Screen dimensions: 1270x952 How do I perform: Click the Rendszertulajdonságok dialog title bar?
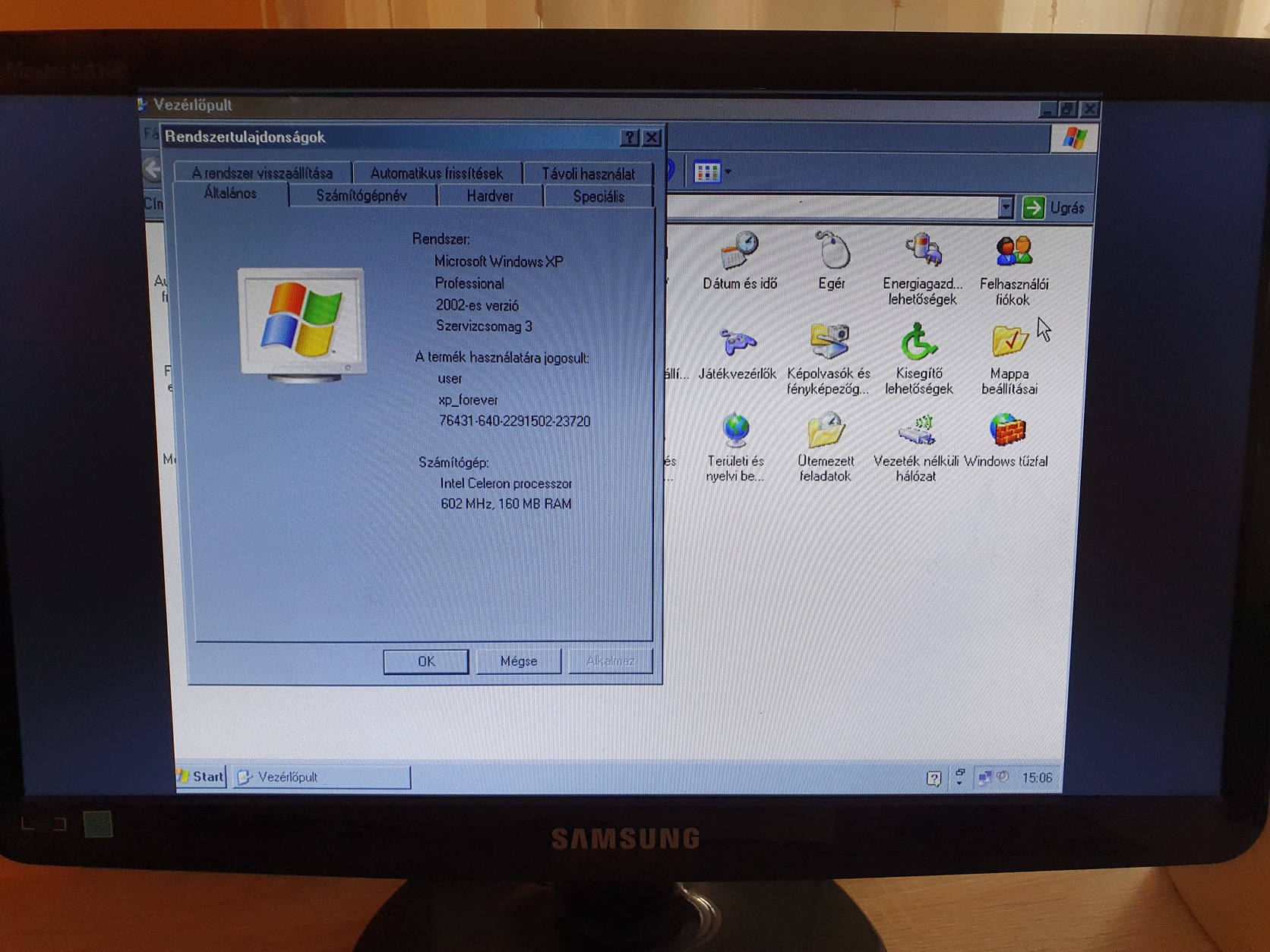point(391,137)
